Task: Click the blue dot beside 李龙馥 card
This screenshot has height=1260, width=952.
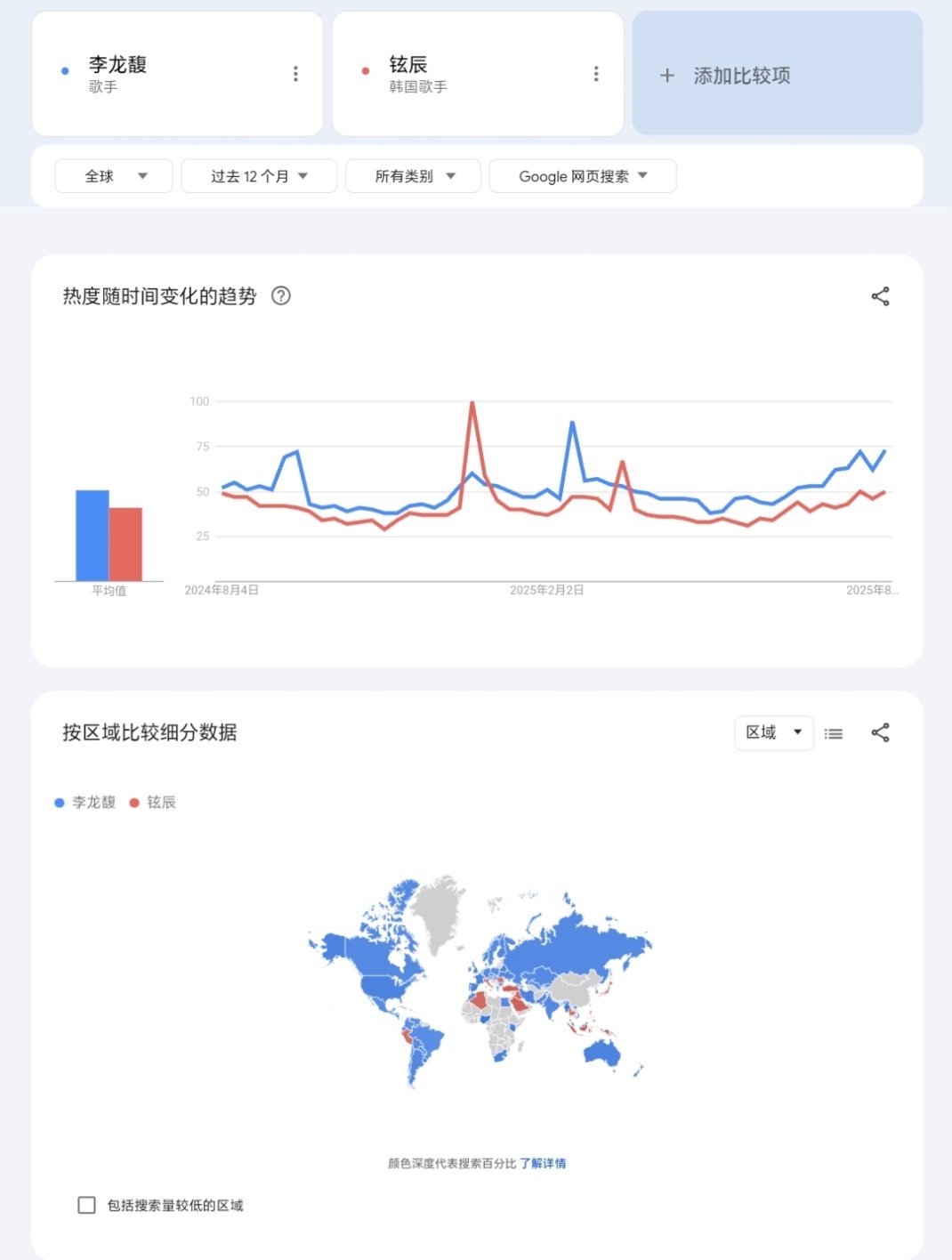Action: pos(65,71)
